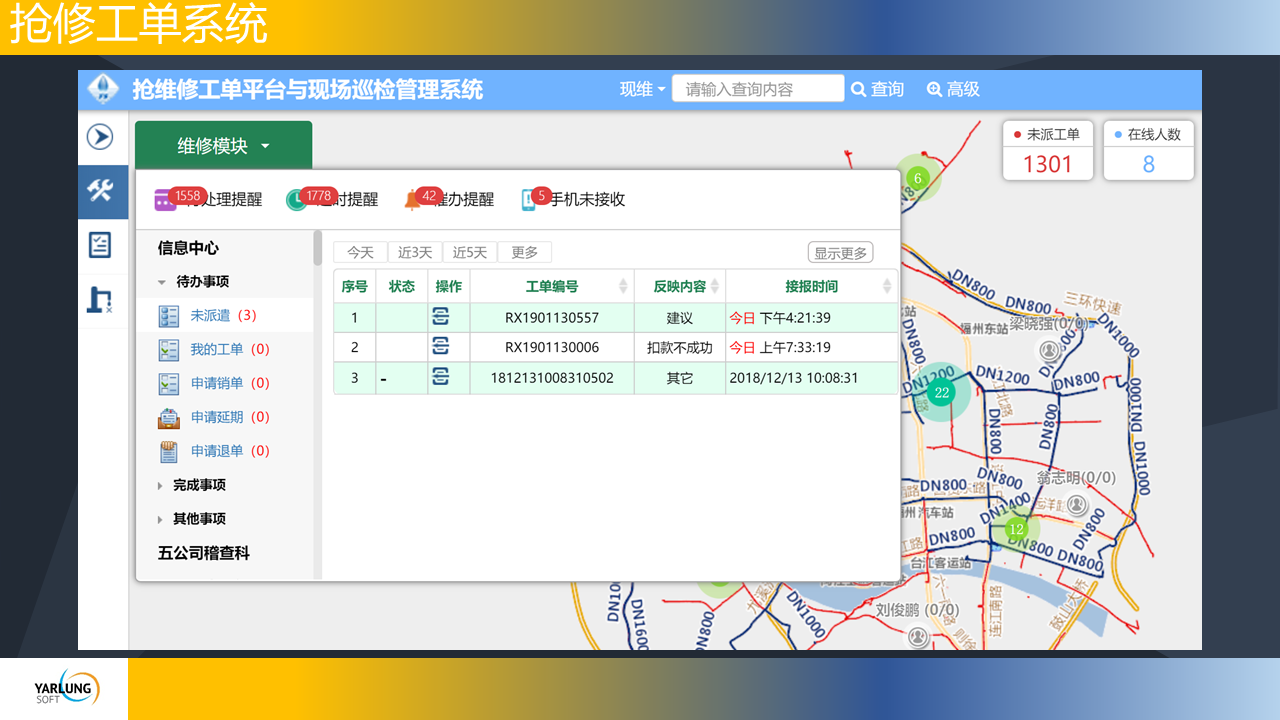1280x720 pixels.
Task: Open 申请销单 (0) list item
Action: [224, 384]
